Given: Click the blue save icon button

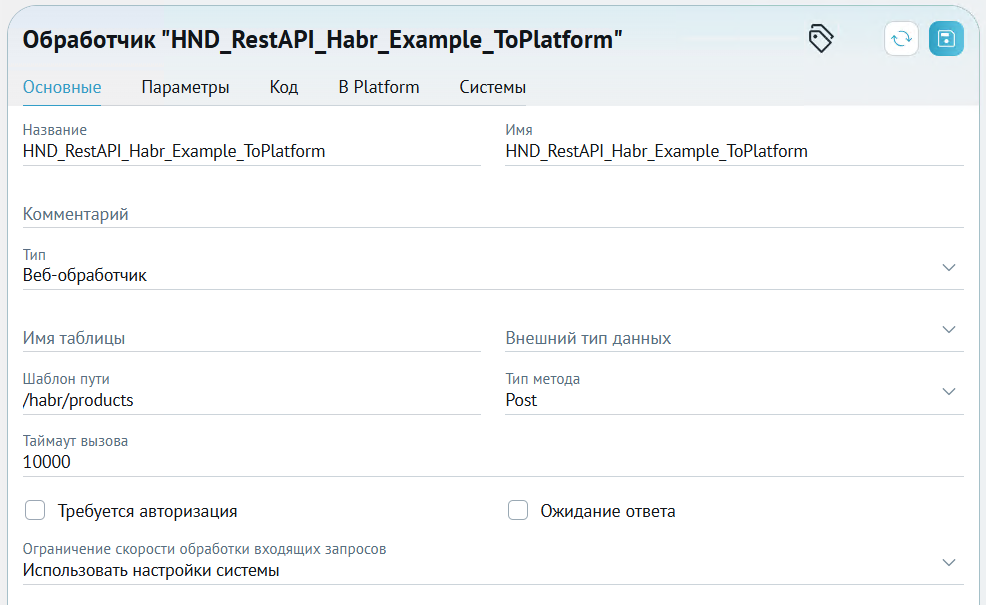Looking at the screenshot, I should coord(946,39).
